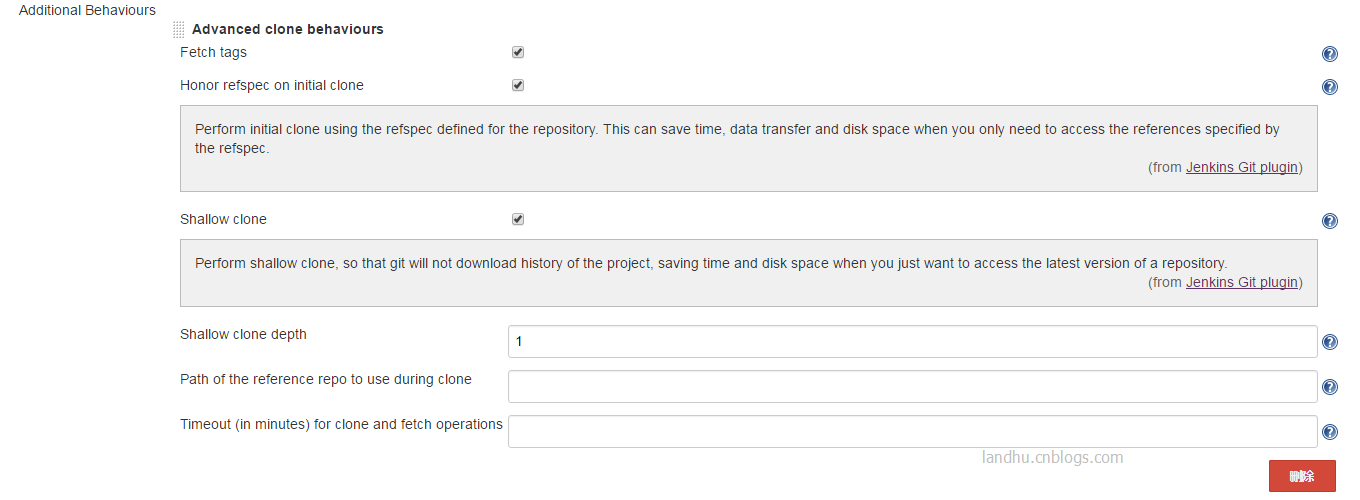Open help for Honor refspec on initial clone
Viewport: 1360px width, 500px height.
coord(1330,87)
